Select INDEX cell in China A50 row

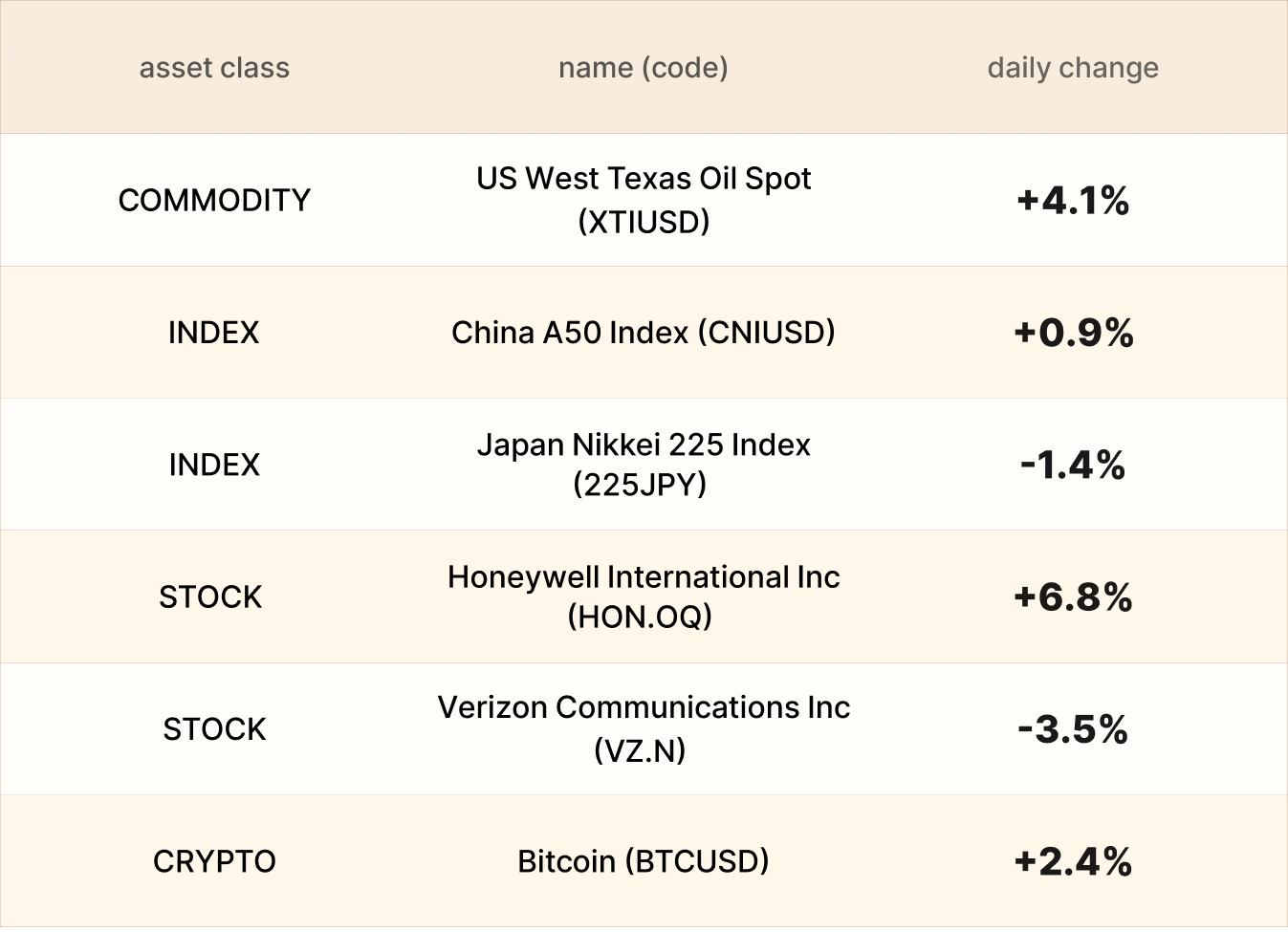tap(214, 333)
